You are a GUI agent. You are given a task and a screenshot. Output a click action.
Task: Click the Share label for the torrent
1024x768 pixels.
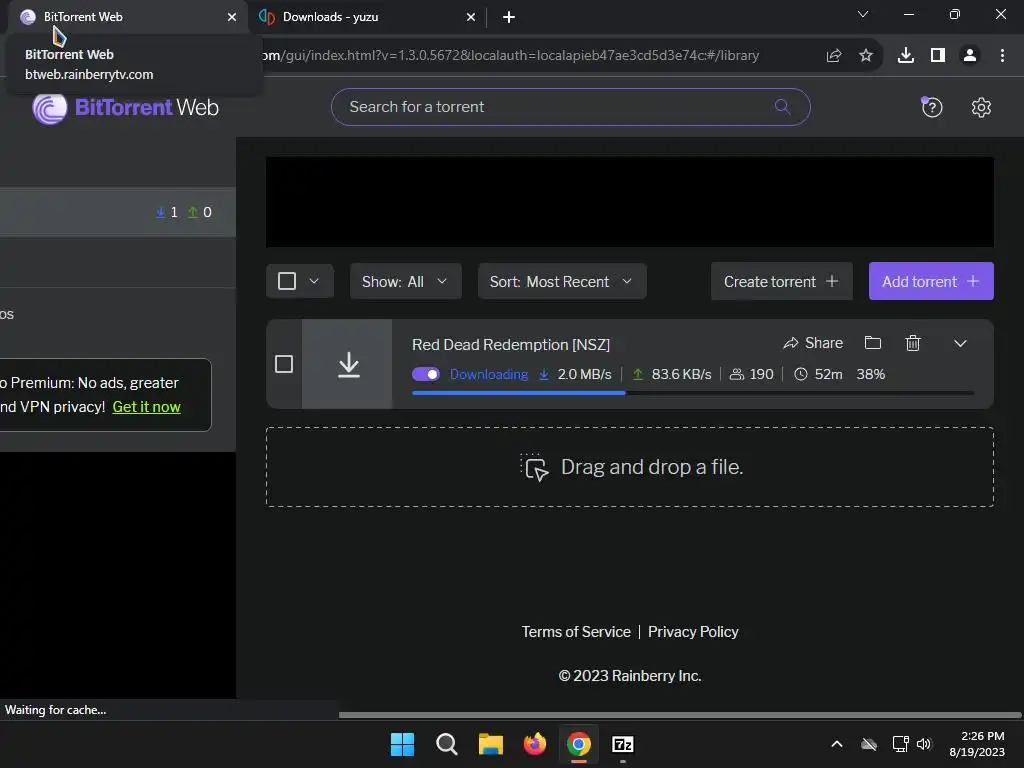[824, 343]
